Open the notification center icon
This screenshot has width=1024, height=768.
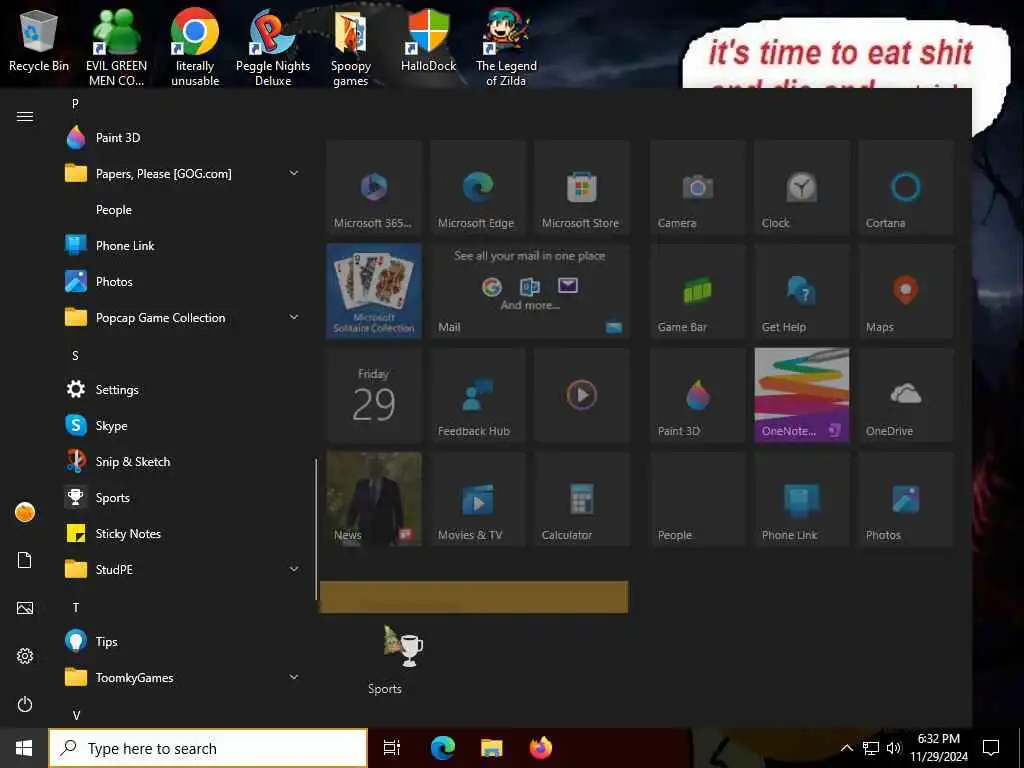[991, 748]
